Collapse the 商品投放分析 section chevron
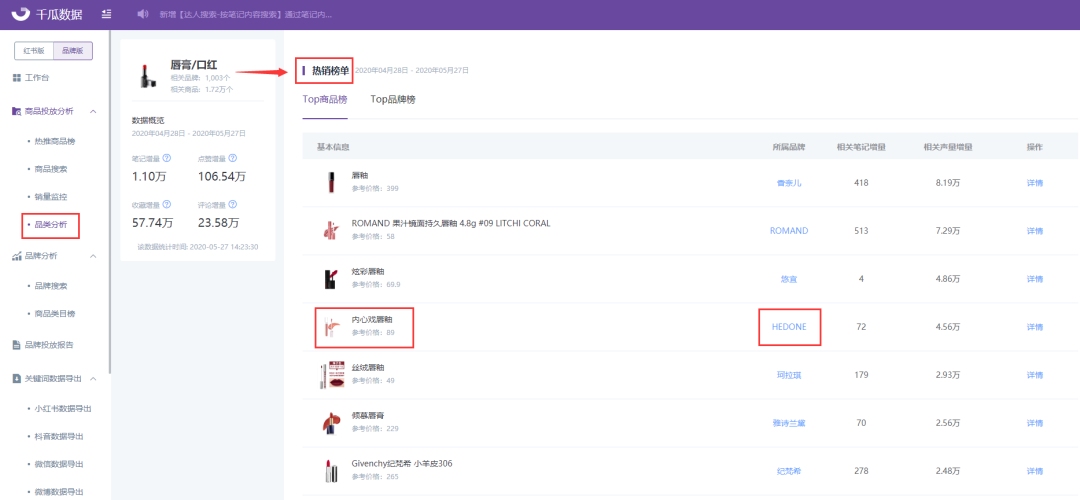The width and height of the screenshot is (1080, 500). 94,111
